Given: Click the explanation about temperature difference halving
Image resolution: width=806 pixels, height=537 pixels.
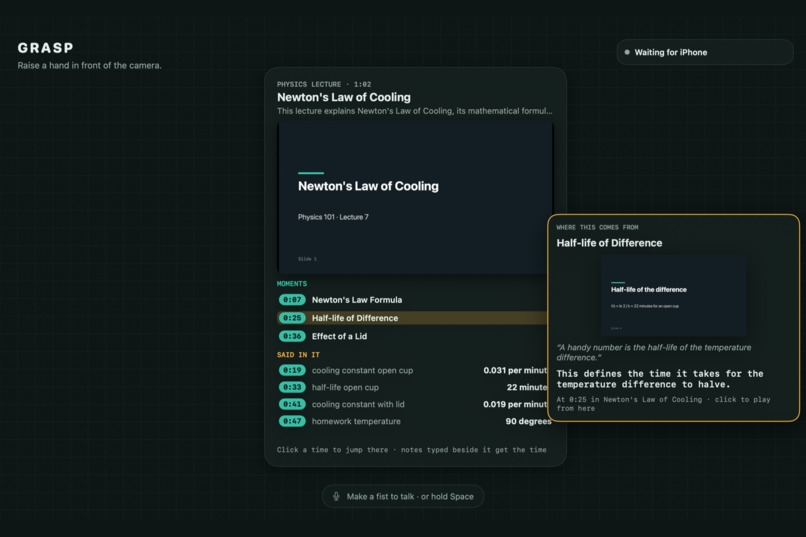Looking at the screenshot, I should pos(660,379).
